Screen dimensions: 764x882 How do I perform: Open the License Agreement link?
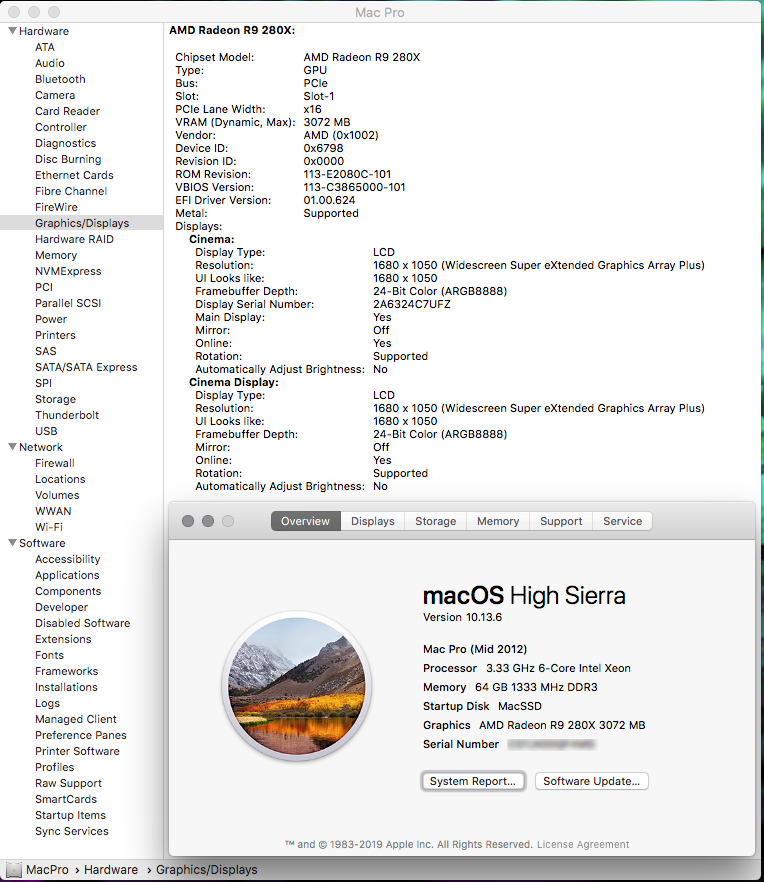(583, 844)
